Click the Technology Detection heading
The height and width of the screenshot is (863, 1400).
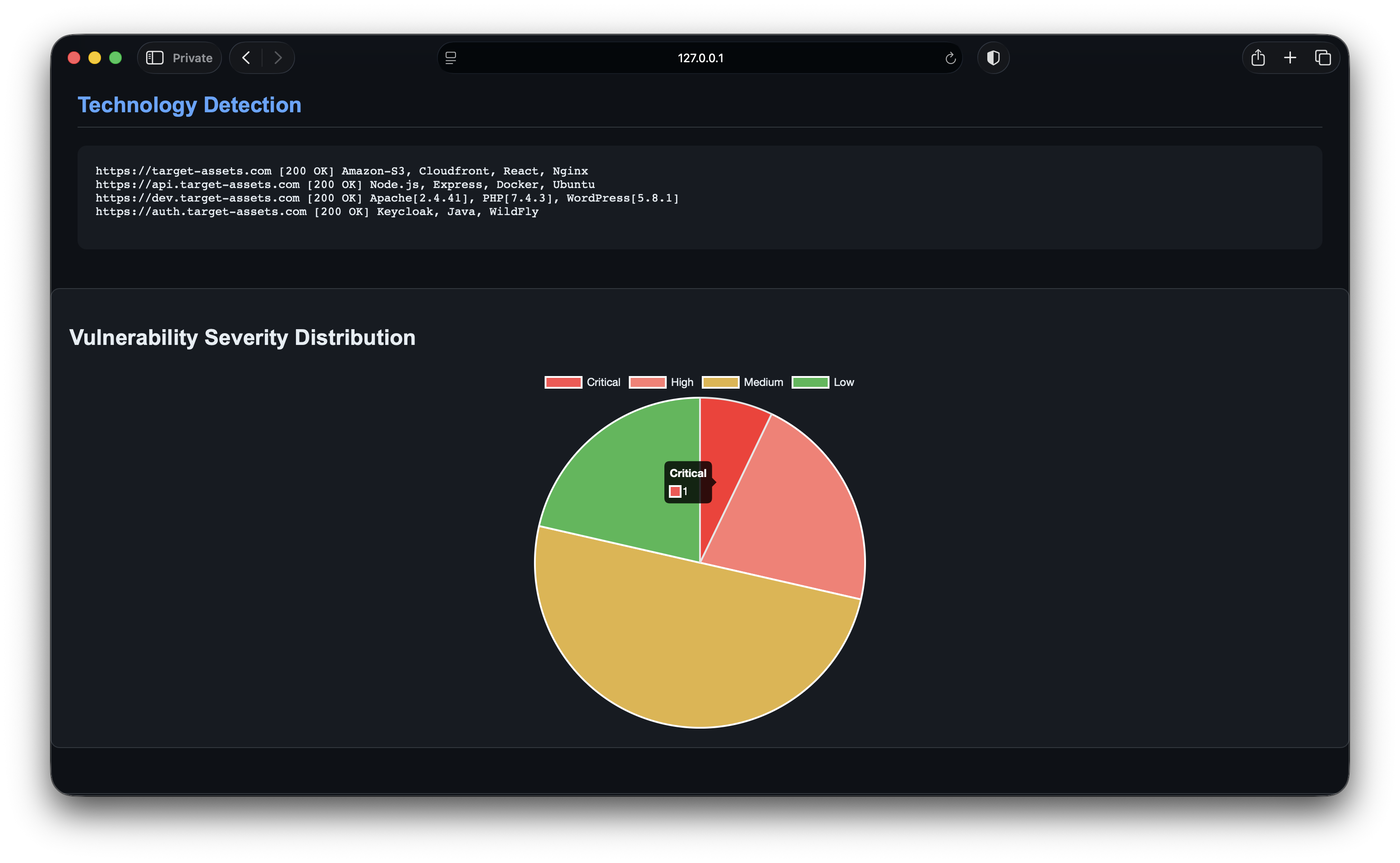tap(189, 105)
